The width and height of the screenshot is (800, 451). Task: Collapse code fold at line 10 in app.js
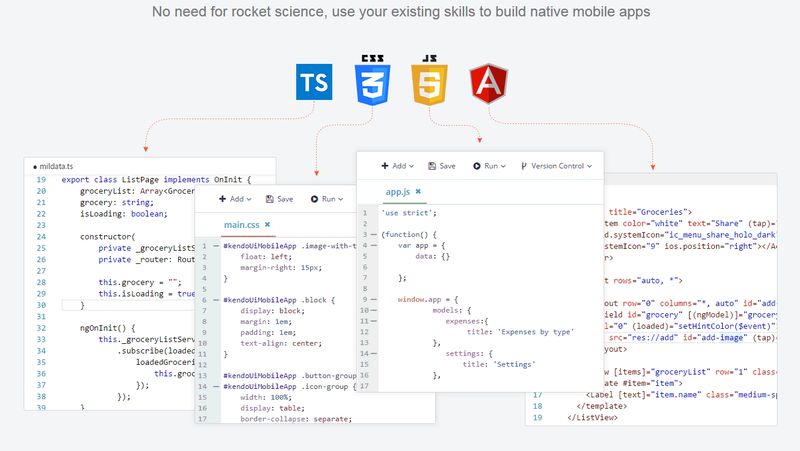(x=374, y=310)
